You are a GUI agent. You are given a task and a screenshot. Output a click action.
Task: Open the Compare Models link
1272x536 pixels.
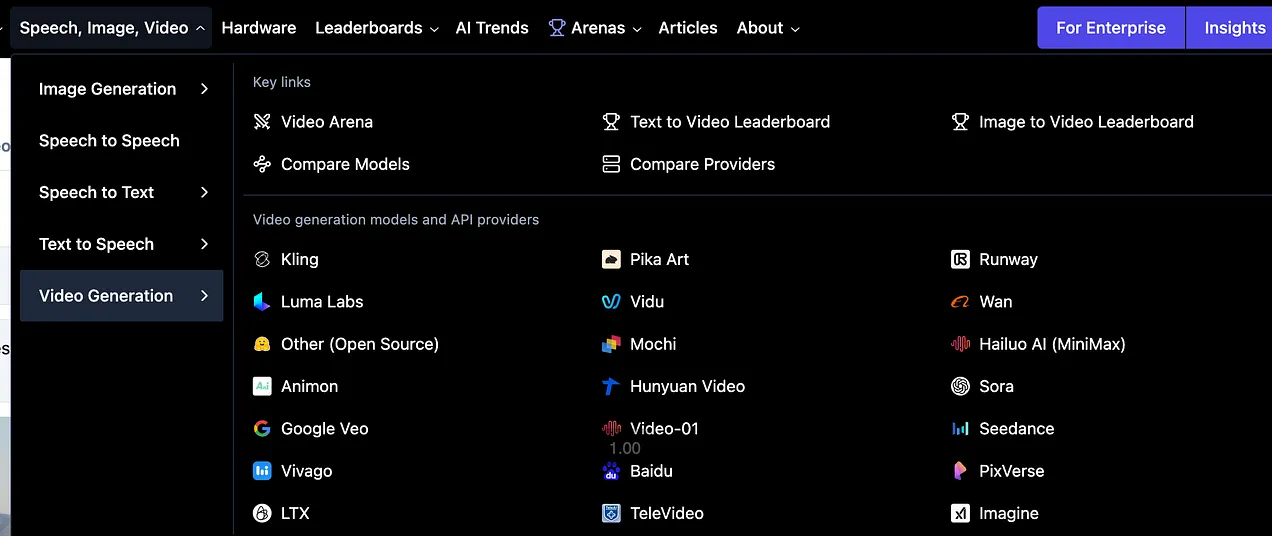(345, 164)
